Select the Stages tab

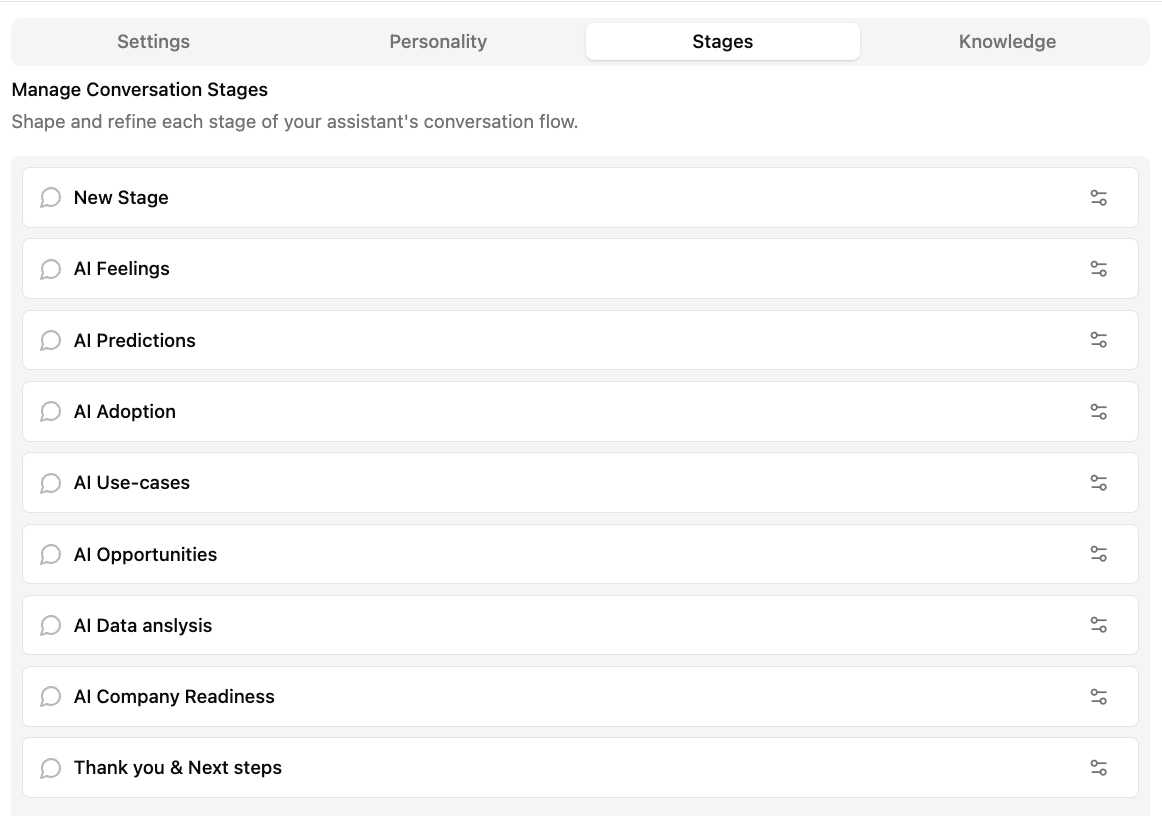coord(723,42)
